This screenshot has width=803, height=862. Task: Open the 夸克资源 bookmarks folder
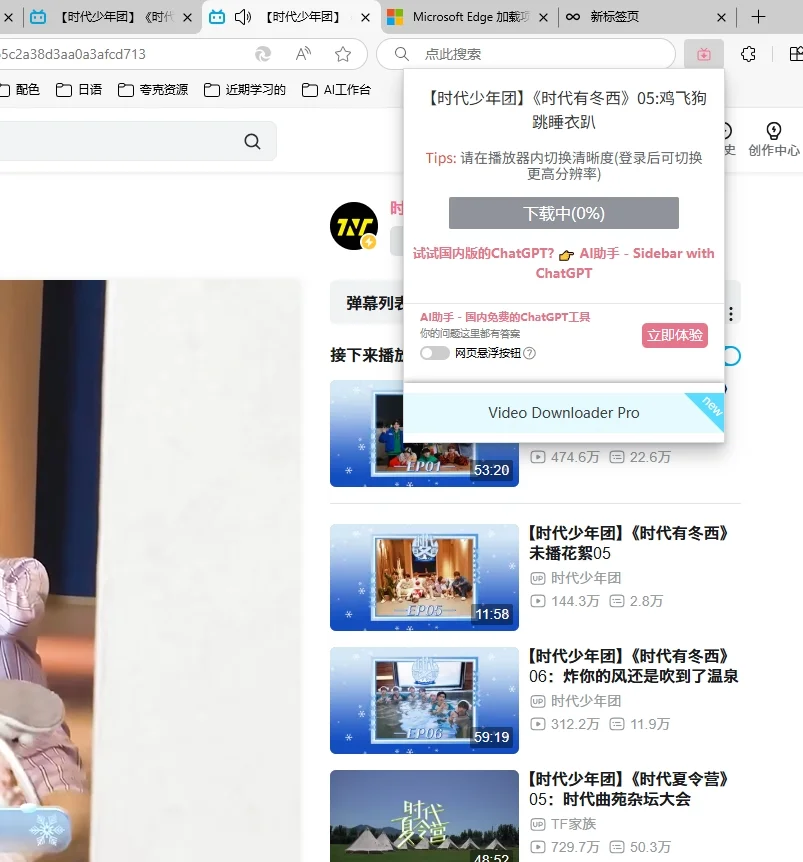tap(153, 90)
